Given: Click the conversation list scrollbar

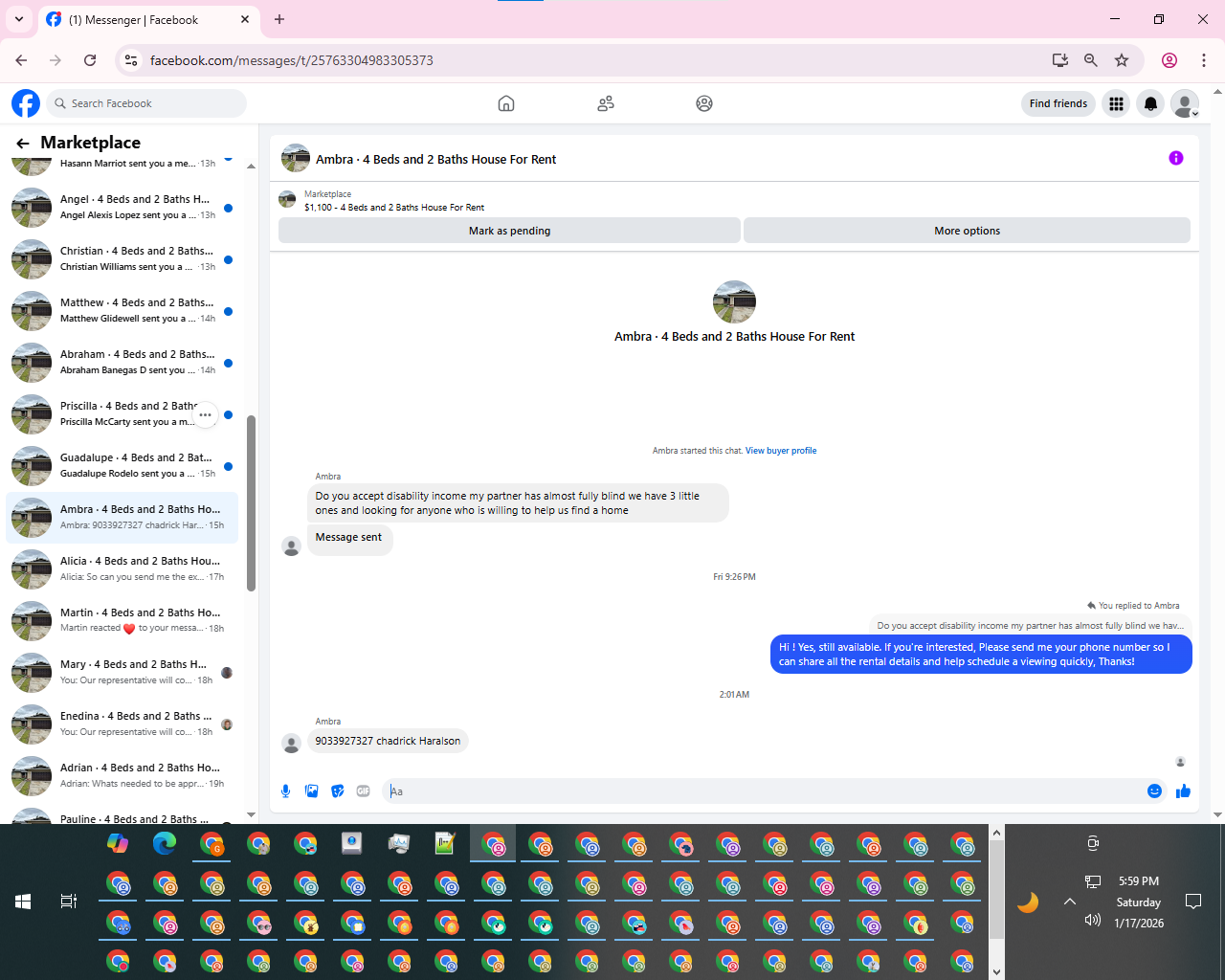Looking at the screenshot, I should click(251, 503).
